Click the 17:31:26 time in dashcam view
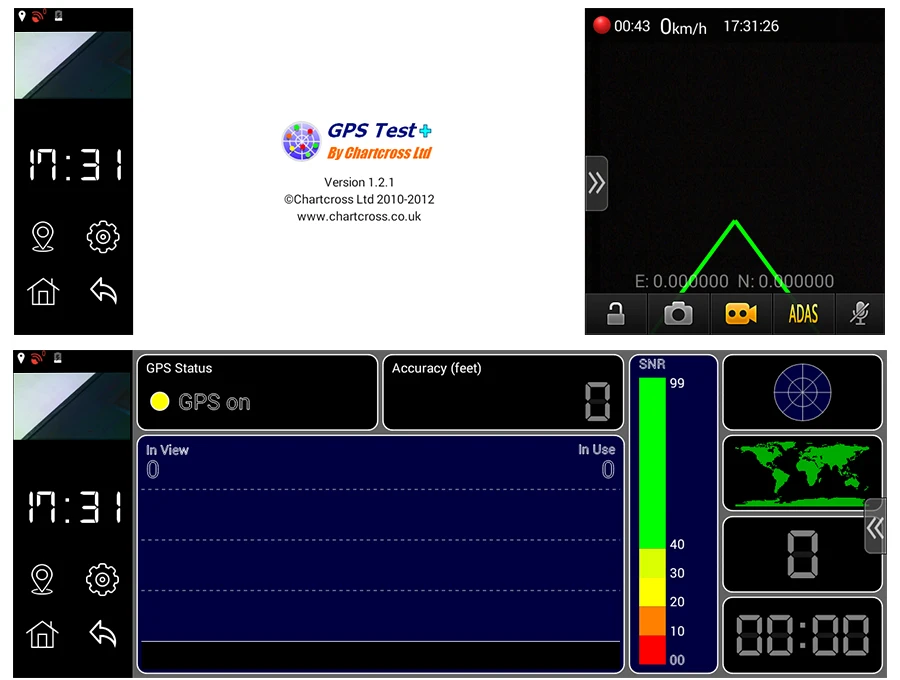 click(751, 26)
